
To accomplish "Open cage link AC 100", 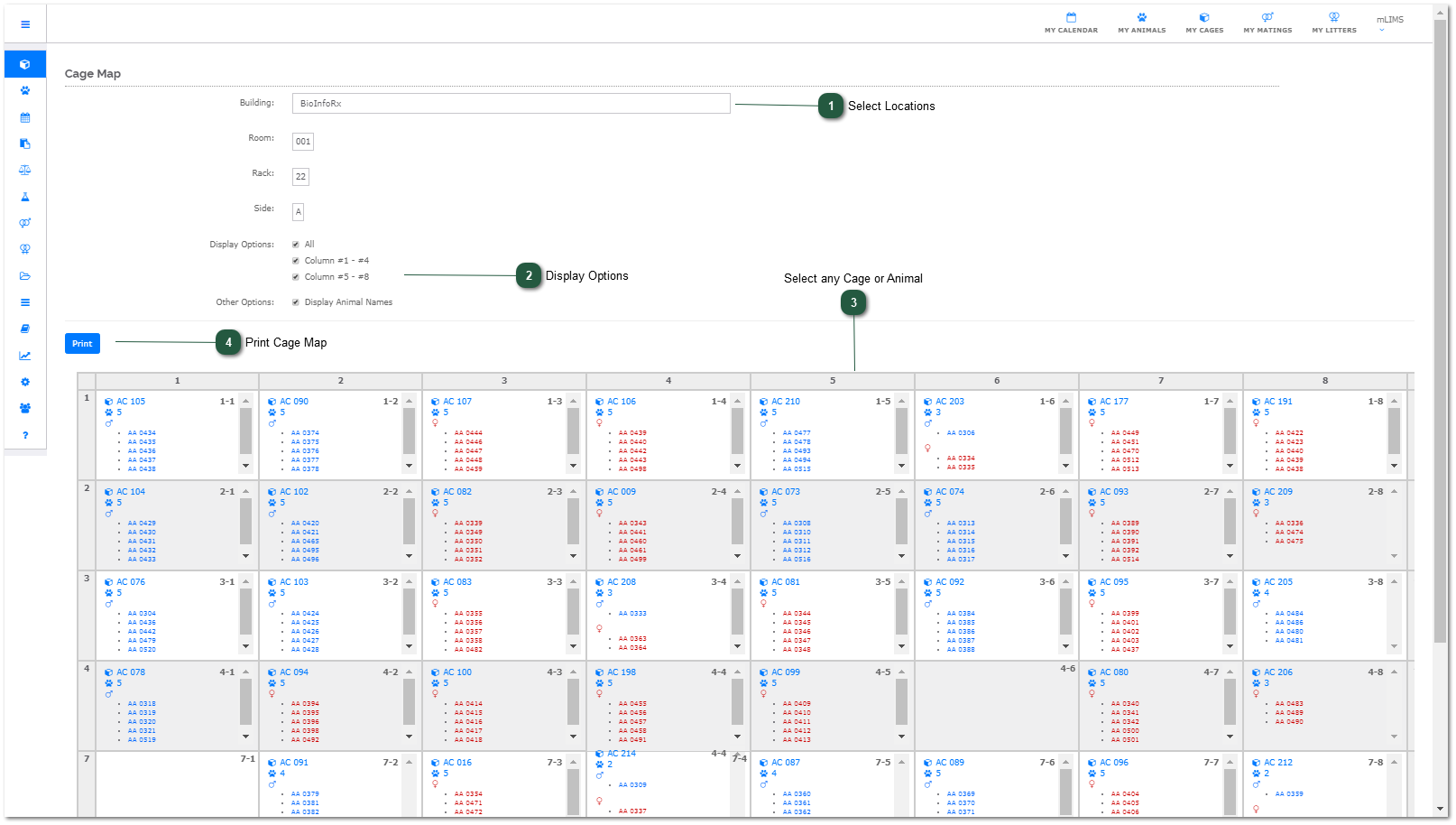I will point(457,672).
